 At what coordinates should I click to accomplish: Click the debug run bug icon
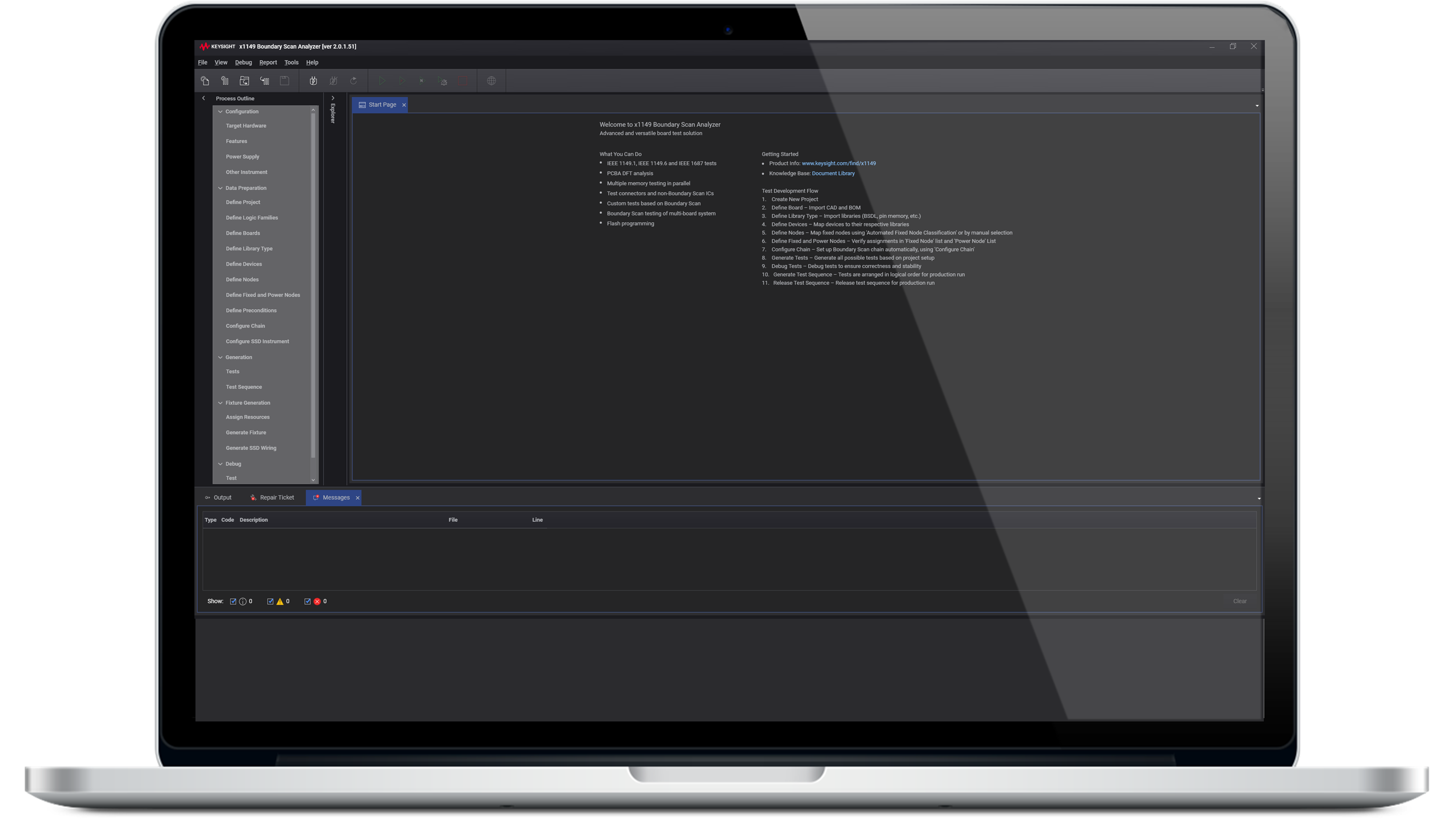click(x=443, y=81)
